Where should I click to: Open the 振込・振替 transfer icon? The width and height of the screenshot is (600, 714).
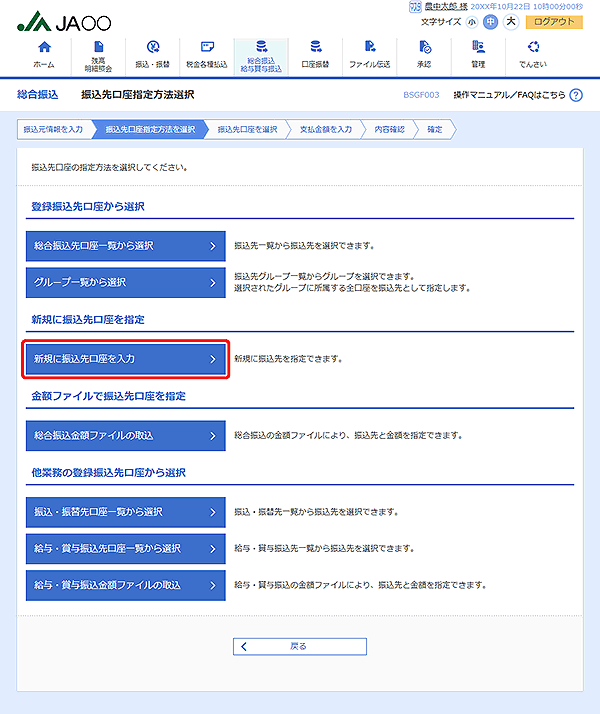pyautogui.click(x=153, y=53)
